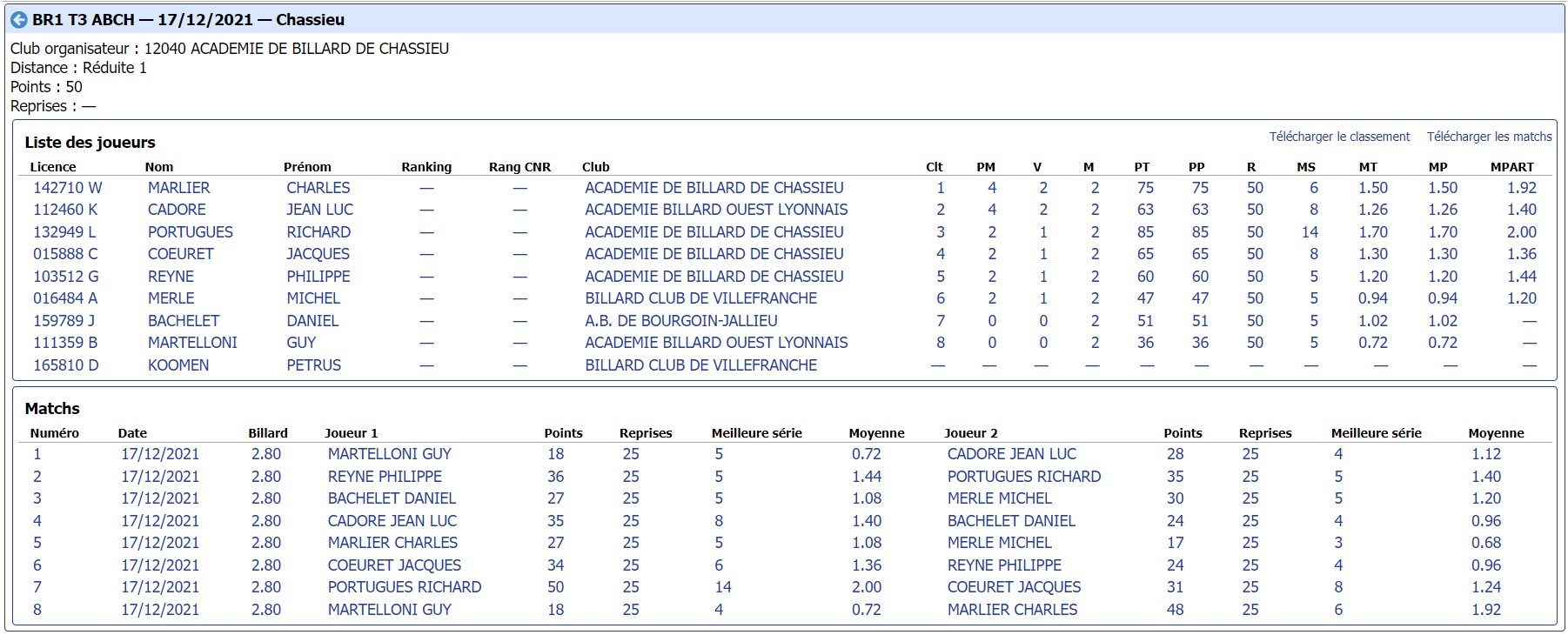1568x635 pixels.
Task: Open REYNE PHILIPPE in match 2
Action: coord(385,477)
